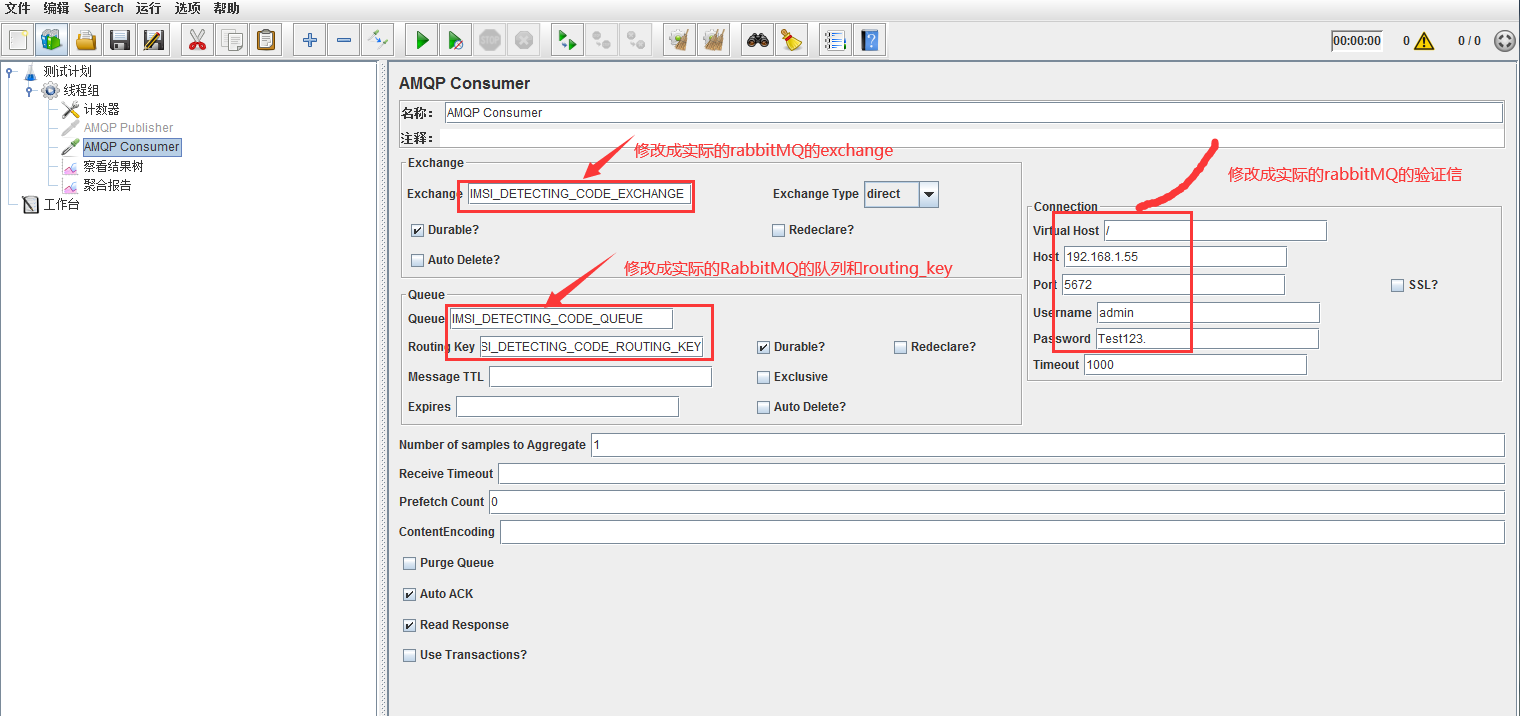The height and width of the screenshot is (716, 1520).
Task: Uncheck the Auto ACK checkbox
Action: pos(409,593)
